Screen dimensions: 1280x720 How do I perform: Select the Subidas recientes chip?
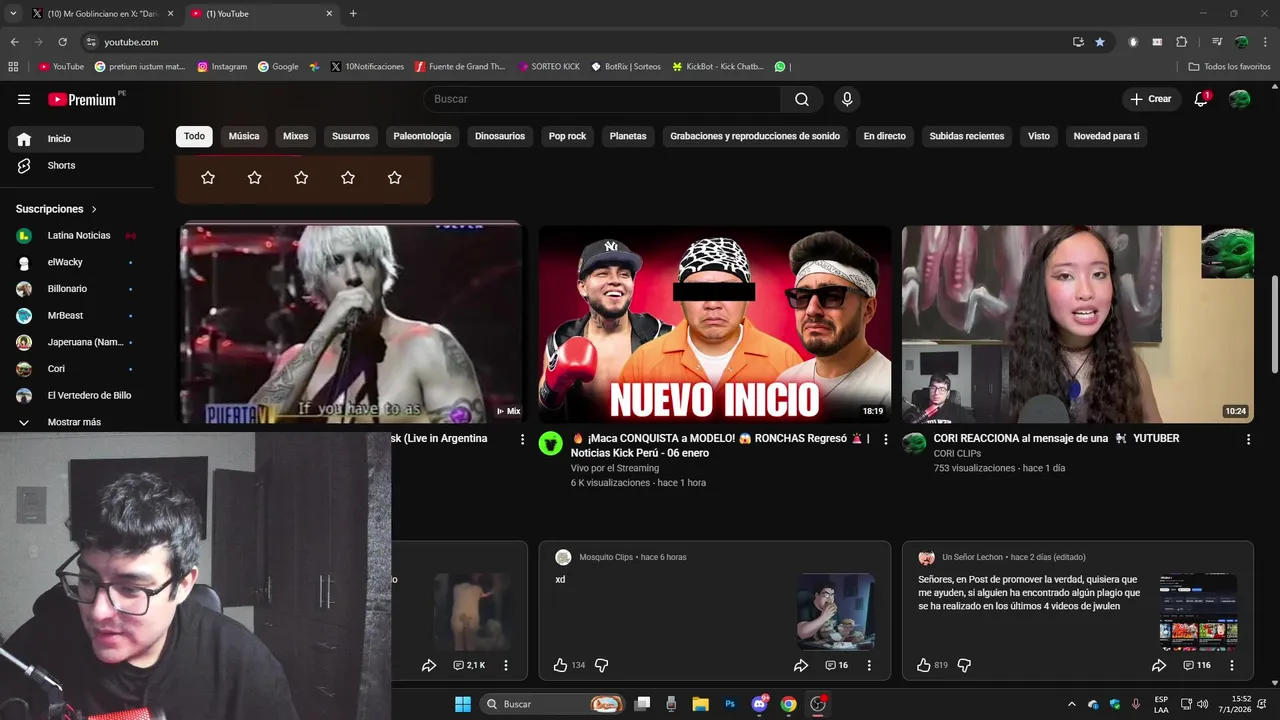coord(967,136)
